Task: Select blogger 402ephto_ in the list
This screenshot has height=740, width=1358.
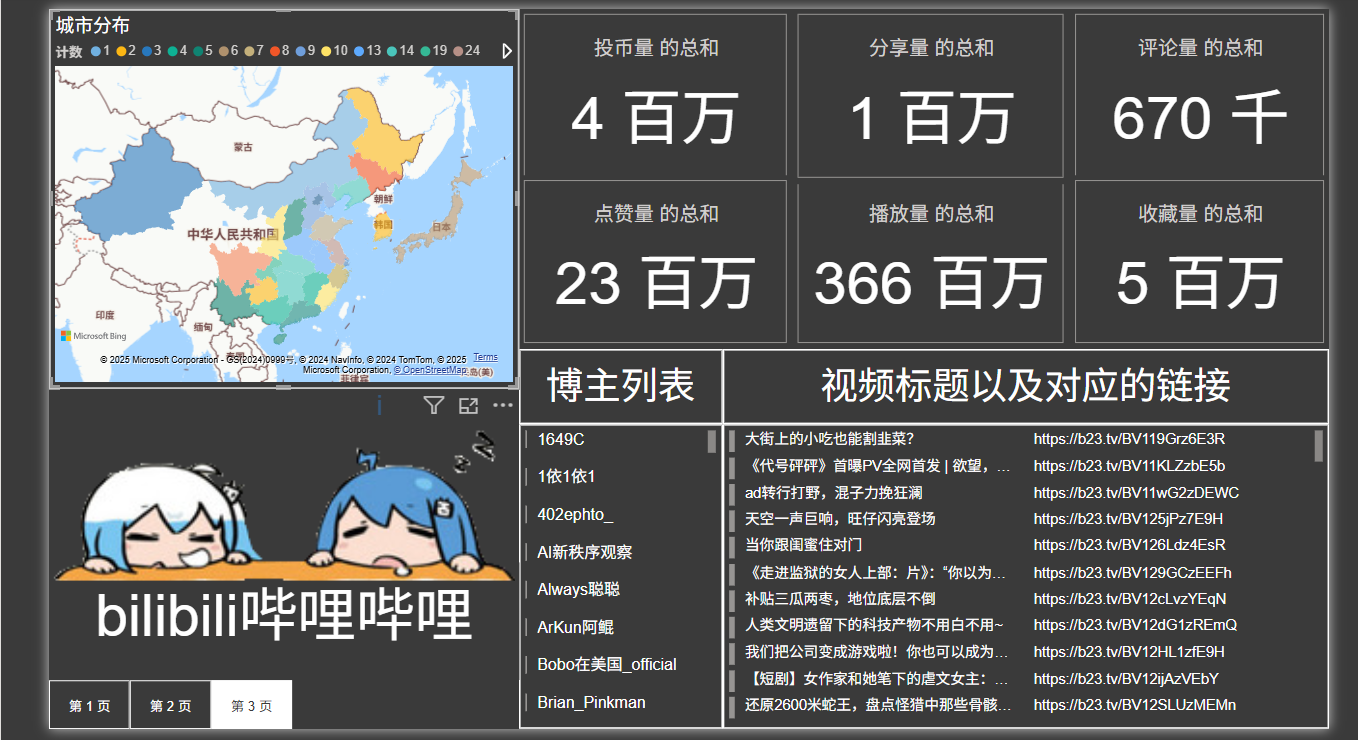Action: click(575, 514)
